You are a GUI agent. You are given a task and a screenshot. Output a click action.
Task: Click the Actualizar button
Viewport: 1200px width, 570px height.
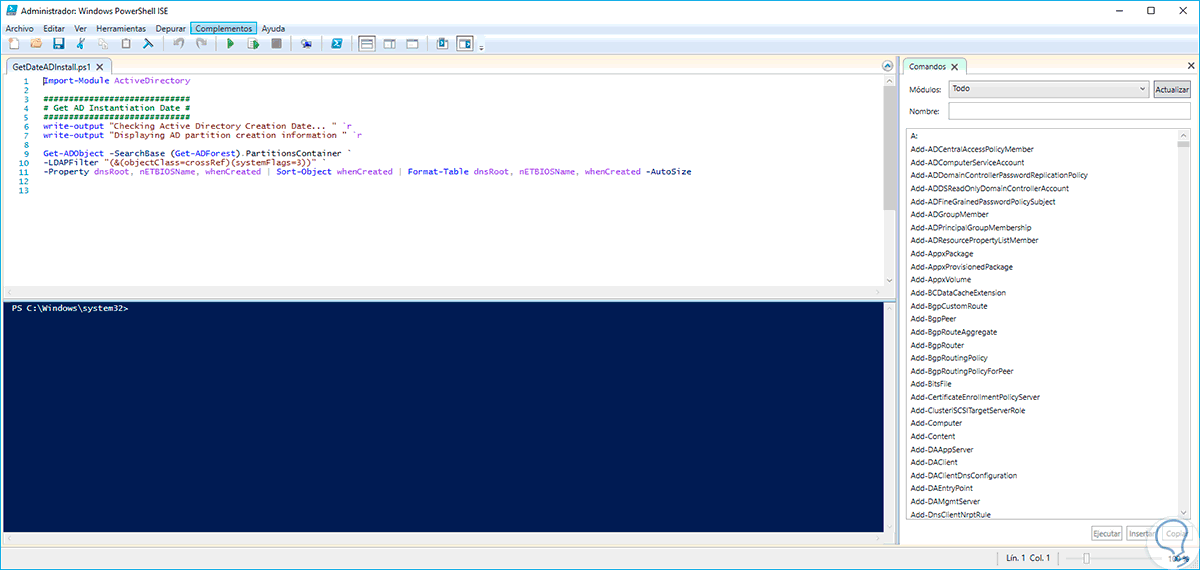[x=1172, y=89]
